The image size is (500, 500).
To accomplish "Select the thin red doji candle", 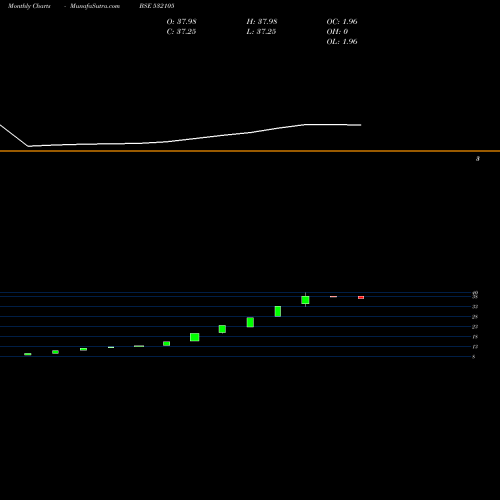I will [x=333, y=296].
